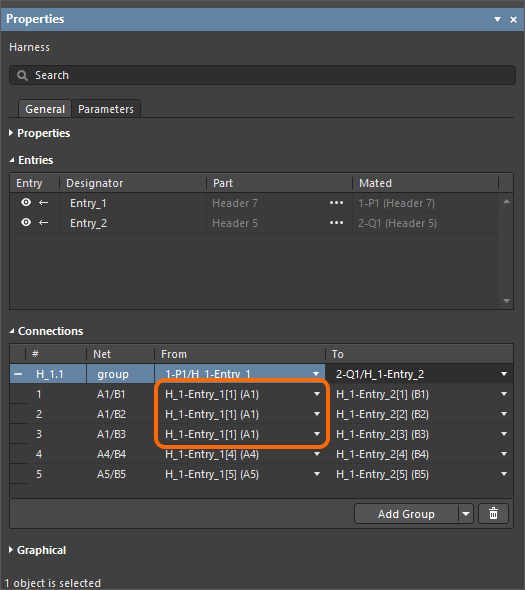Click the search magnifier icon
This screenshot has width=525, height=590.
click(x=22, y=75)
